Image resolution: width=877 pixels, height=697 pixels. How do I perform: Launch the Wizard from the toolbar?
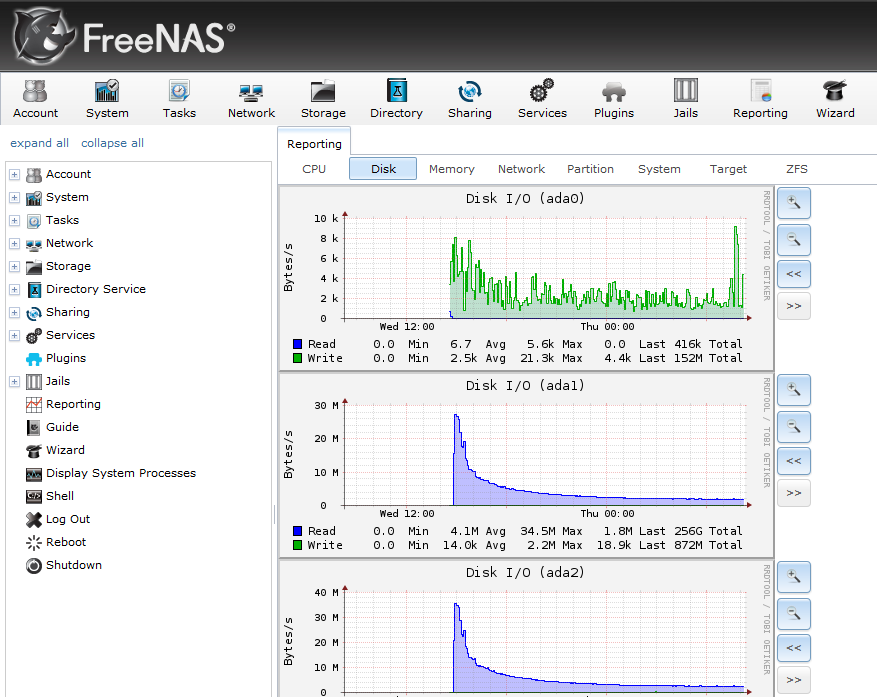point(834,100)
